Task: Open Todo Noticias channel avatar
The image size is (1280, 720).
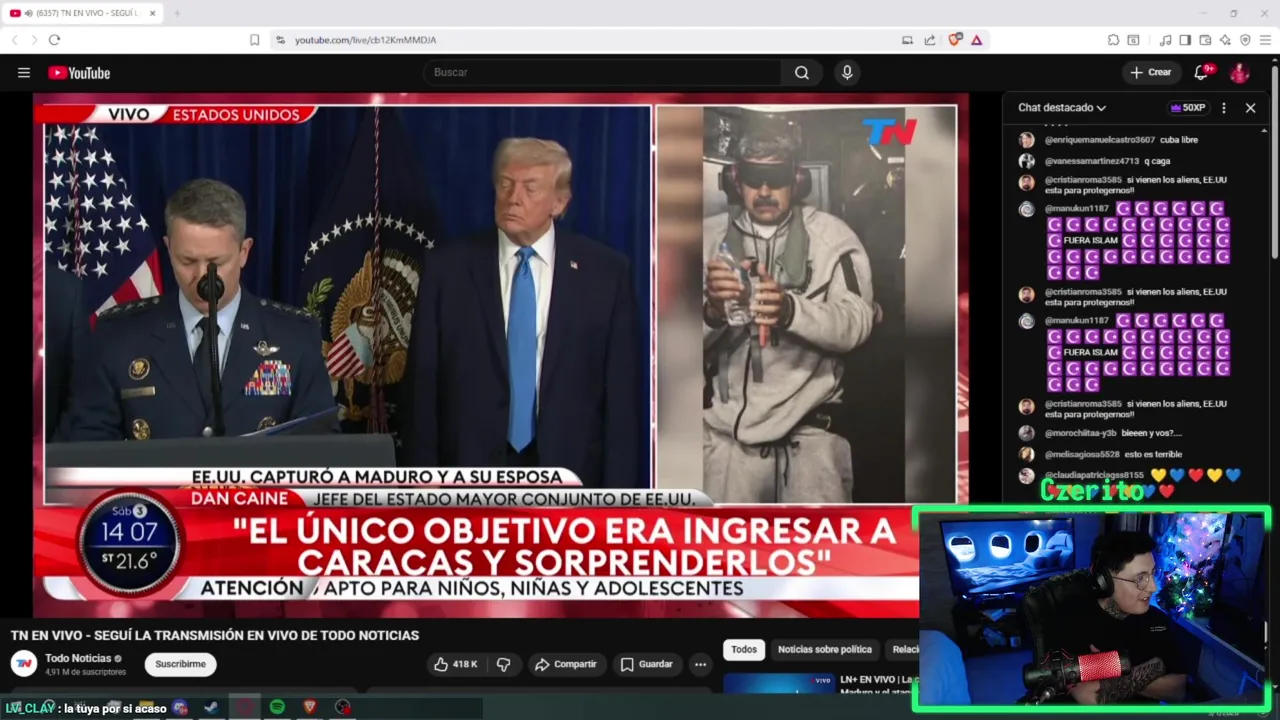Action: tap(24, 664)
